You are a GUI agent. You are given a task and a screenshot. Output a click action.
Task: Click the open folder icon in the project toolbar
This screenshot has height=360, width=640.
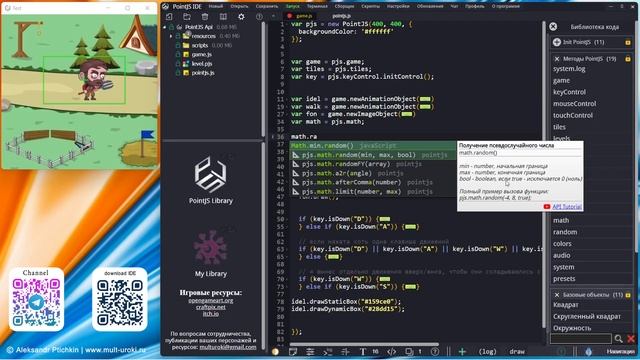point(187,17)
